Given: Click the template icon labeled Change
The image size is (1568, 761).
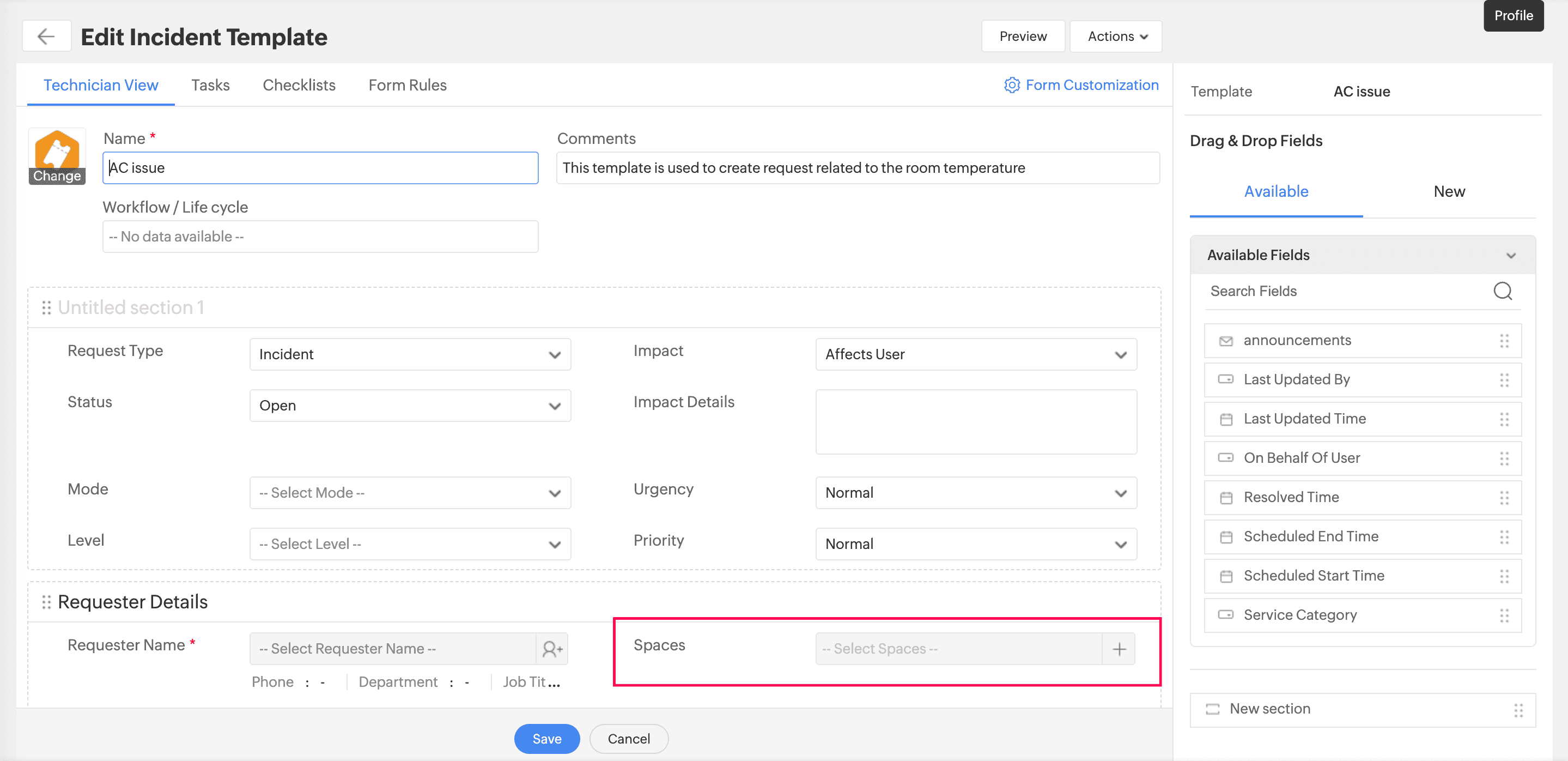Looking at the screenshot, I should tap(57, 156).
